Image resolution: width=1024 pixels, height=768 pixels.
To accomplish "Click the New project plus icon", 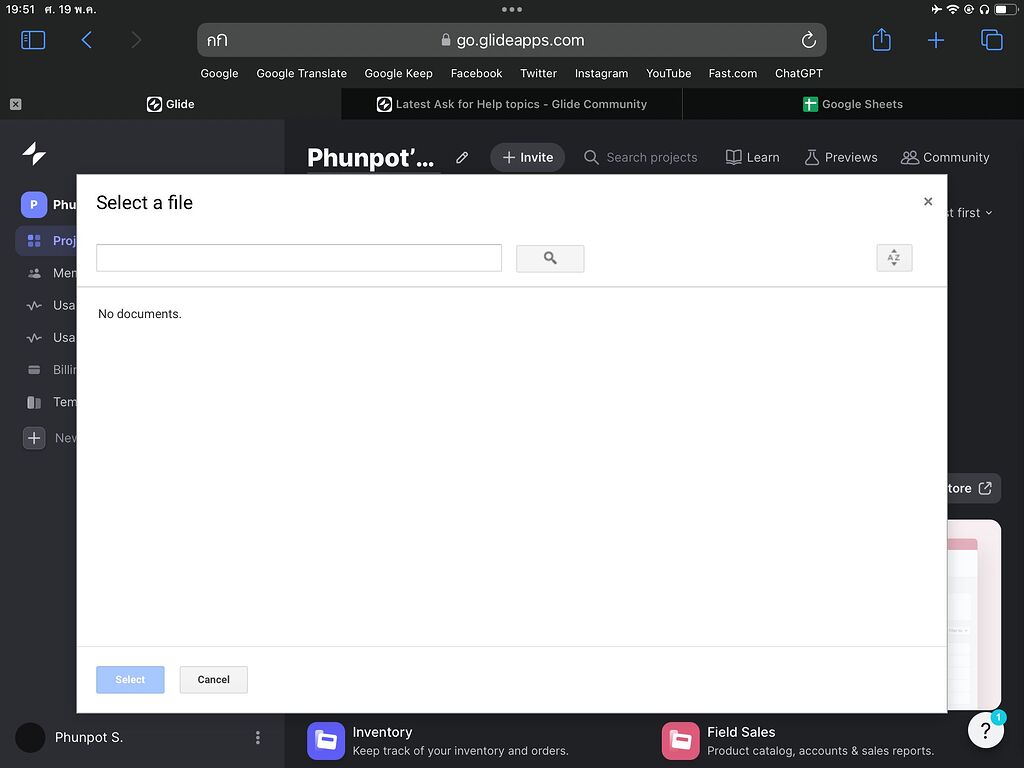I will coord(33,437).
